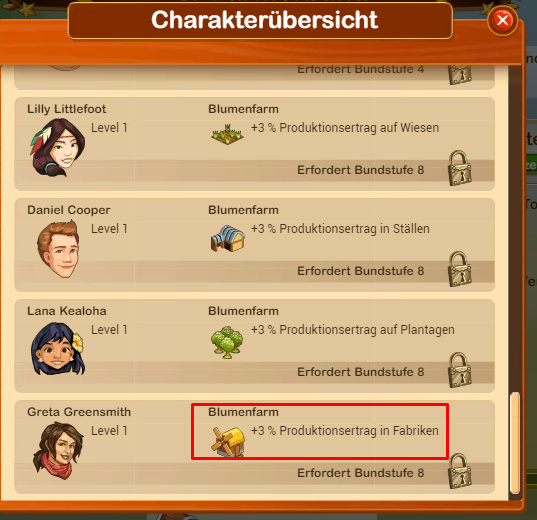This screenshot has height=520, width=537.
Task: Click Lilly Littlefoot's portrait
Action: [x=58, y=147]
